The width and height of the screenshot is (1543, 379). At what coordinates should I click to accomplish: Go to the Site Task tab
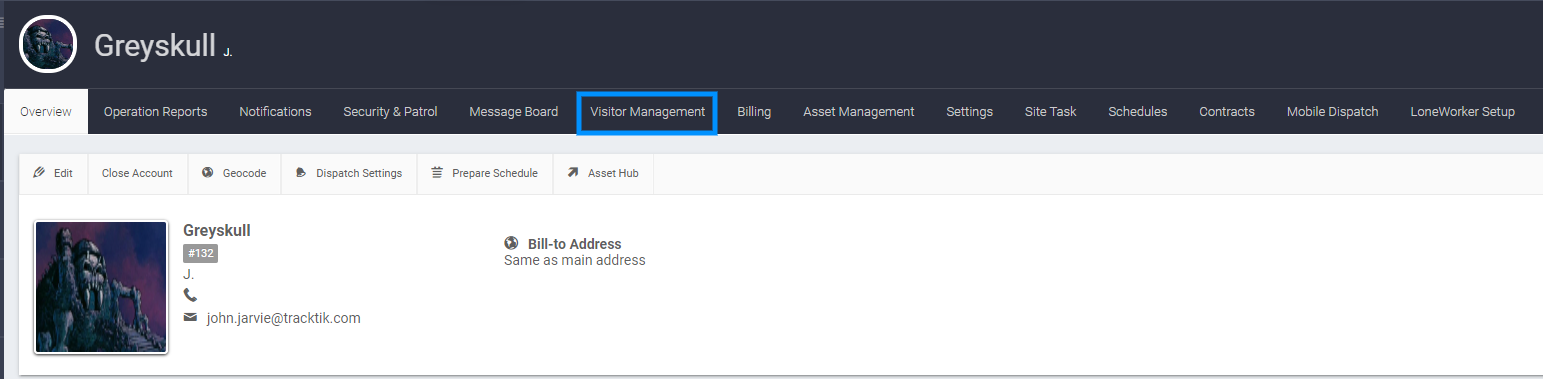tap(1050, 112)
